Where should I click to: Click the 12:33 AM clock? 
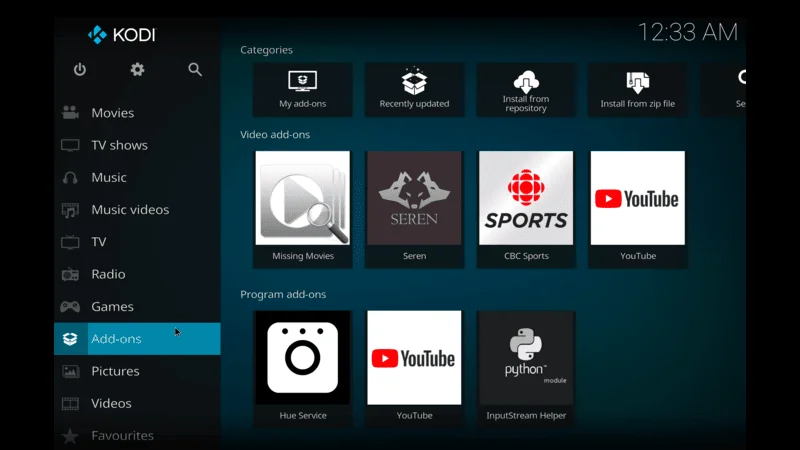click(688, 33)
